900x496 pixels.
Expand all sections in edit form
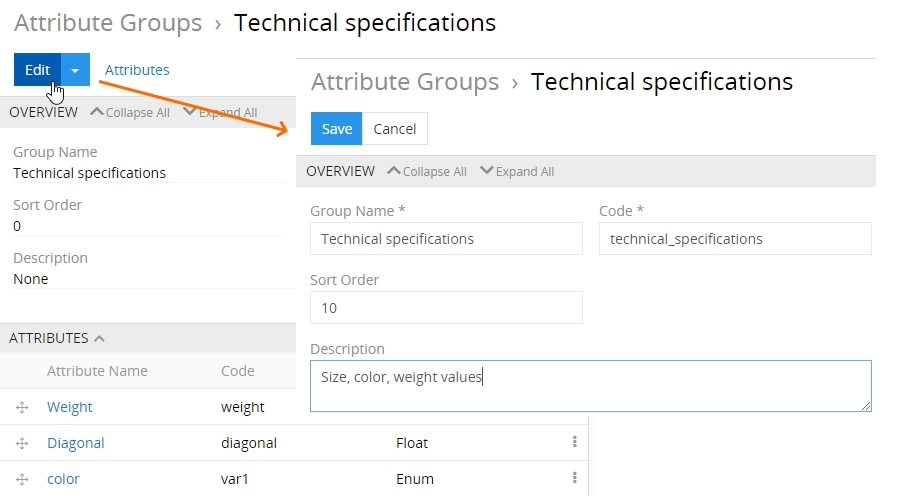pyautogui.click(x=517, y=171)
